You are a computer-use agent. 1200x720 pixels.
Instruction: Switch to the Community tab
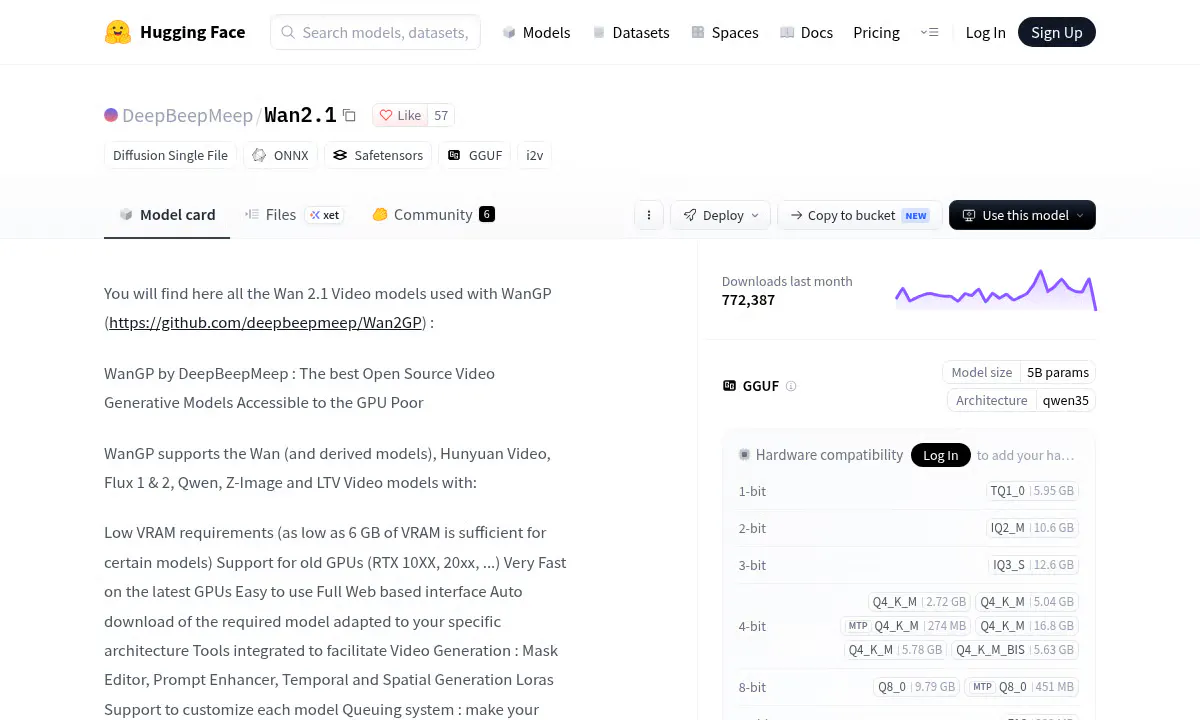point(433,214)
